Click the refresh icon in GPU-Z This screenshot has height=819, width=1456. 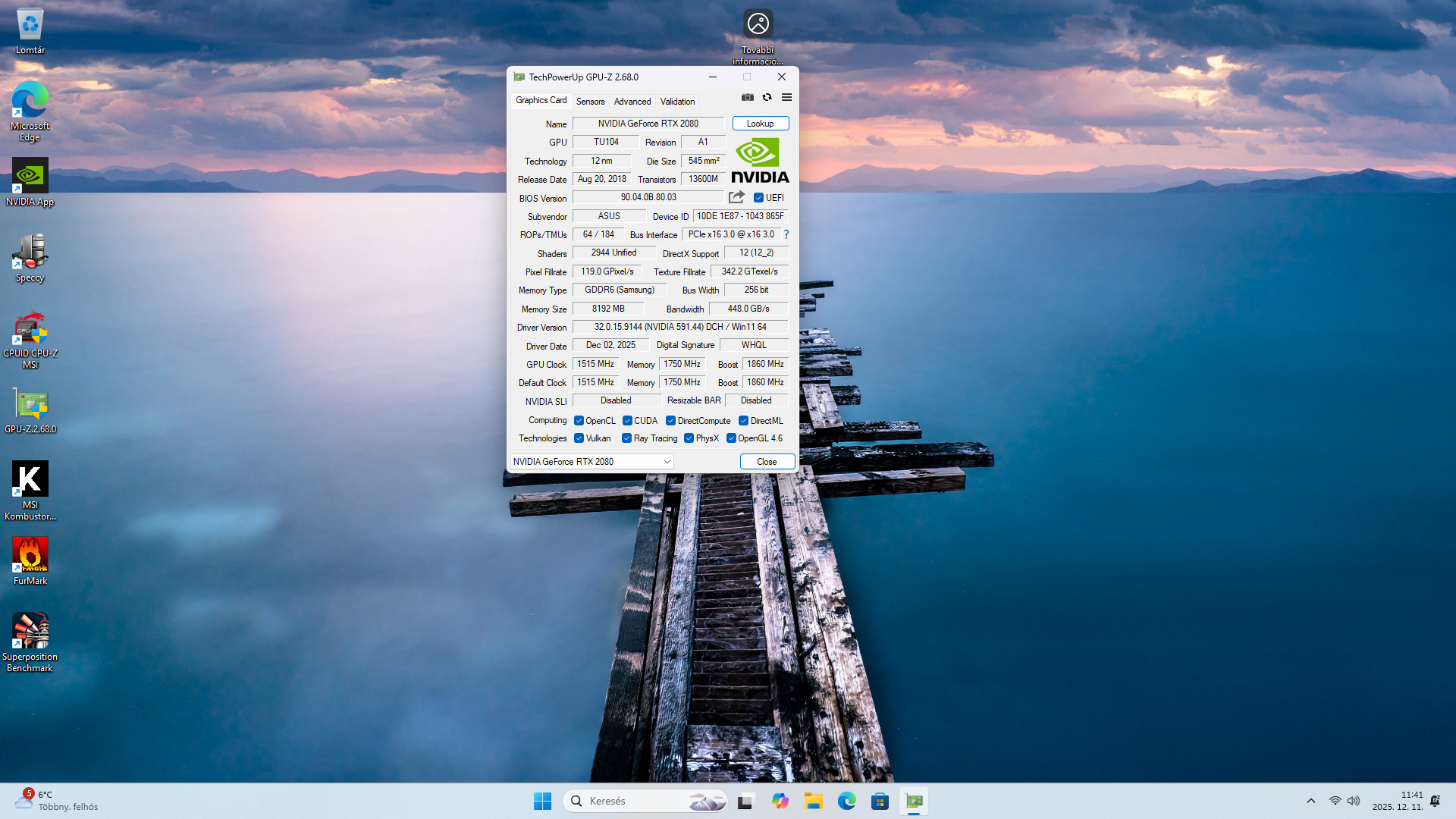click(x=767, y=97)
